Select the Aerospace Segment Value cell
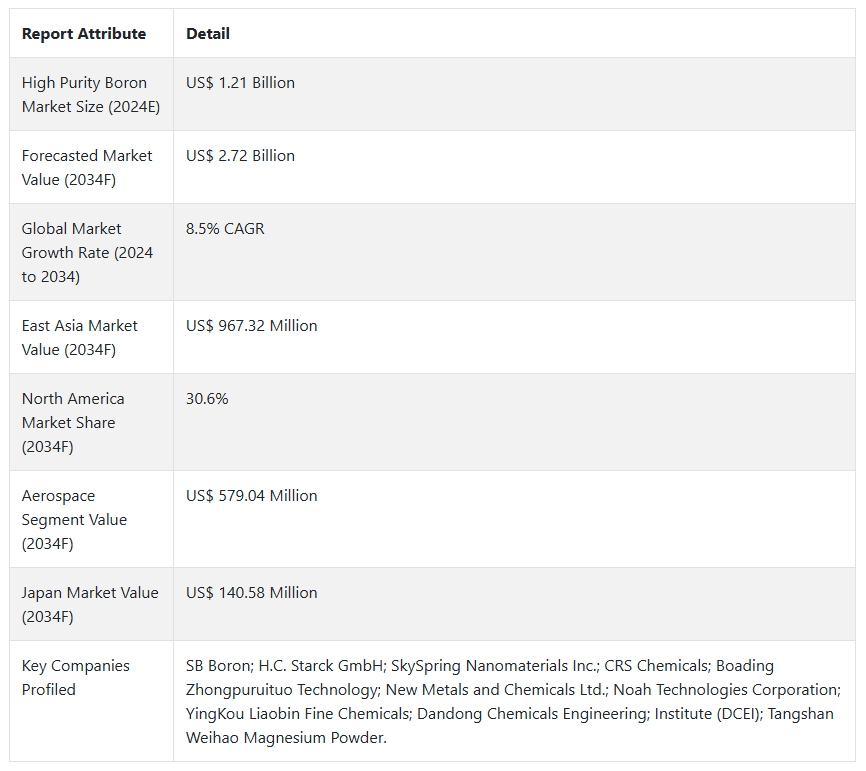Viewport: 866px width, 771px height. coord(74,519)
